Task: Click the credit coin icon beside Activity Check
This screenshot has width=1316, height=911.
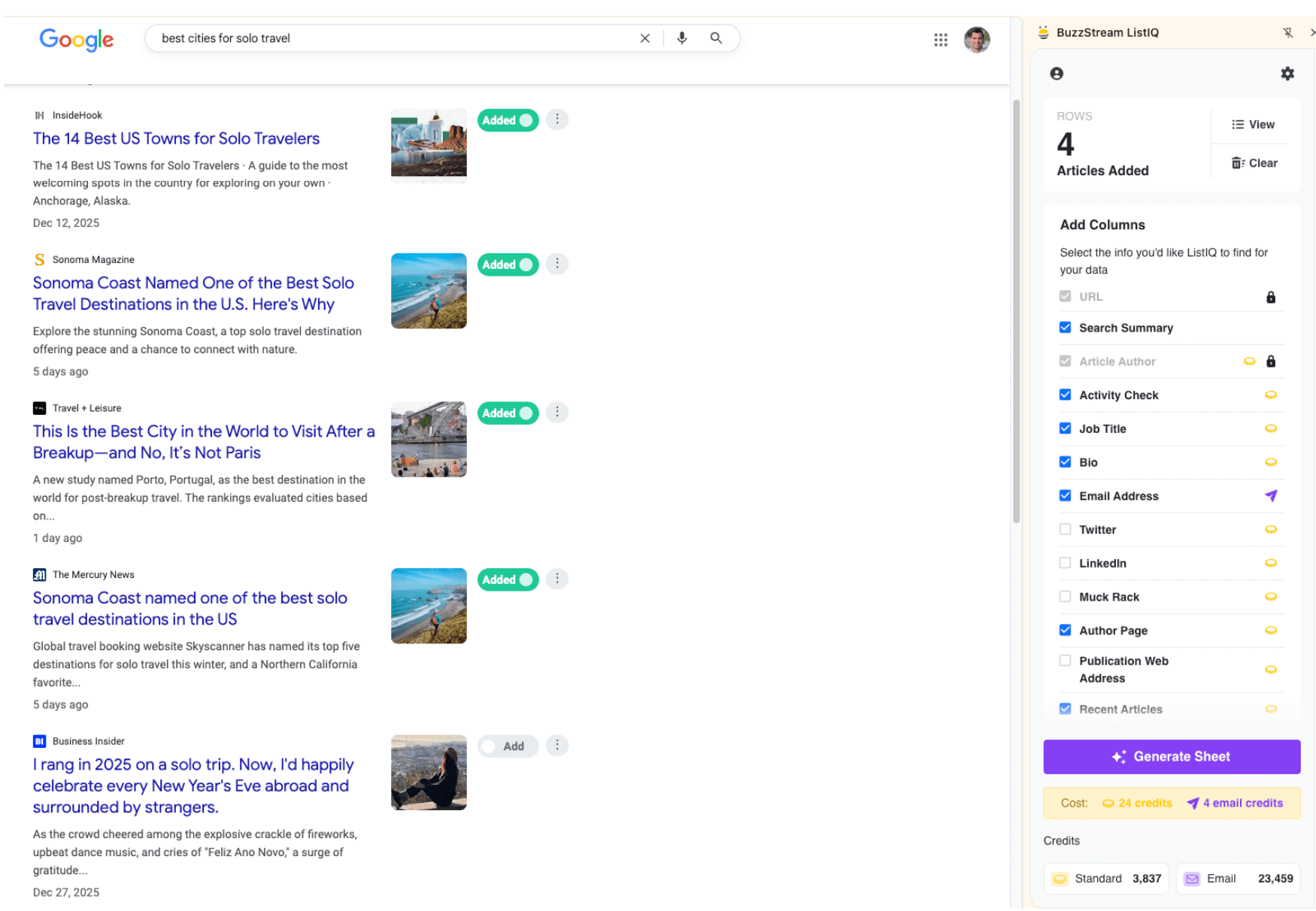Action: tap(1271, 395)
